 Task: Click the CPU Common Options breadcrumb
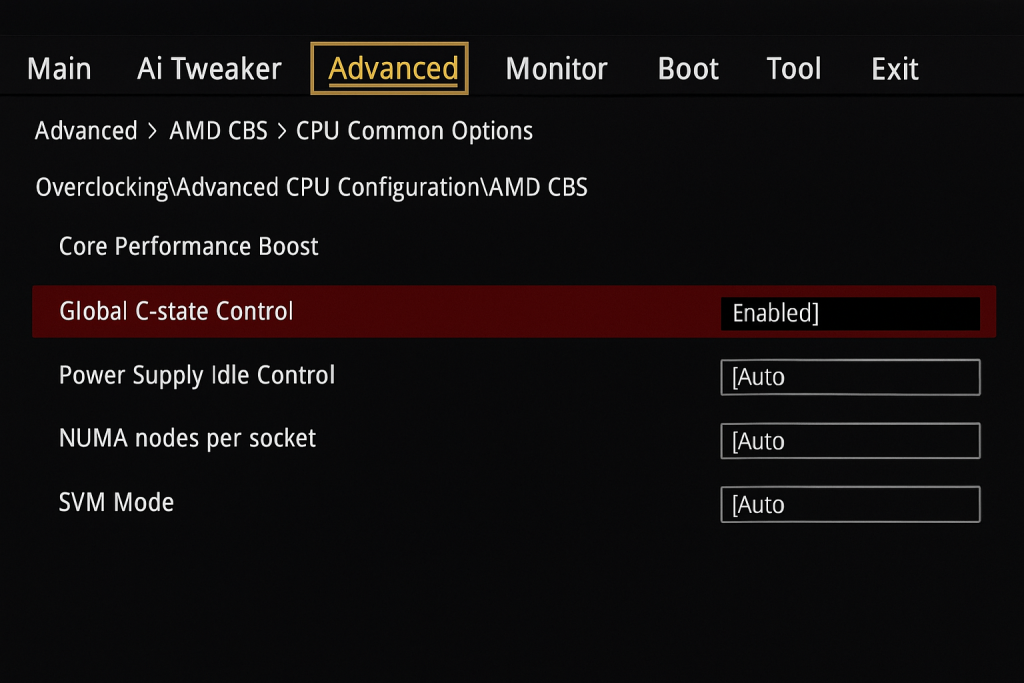click(414, 131)
